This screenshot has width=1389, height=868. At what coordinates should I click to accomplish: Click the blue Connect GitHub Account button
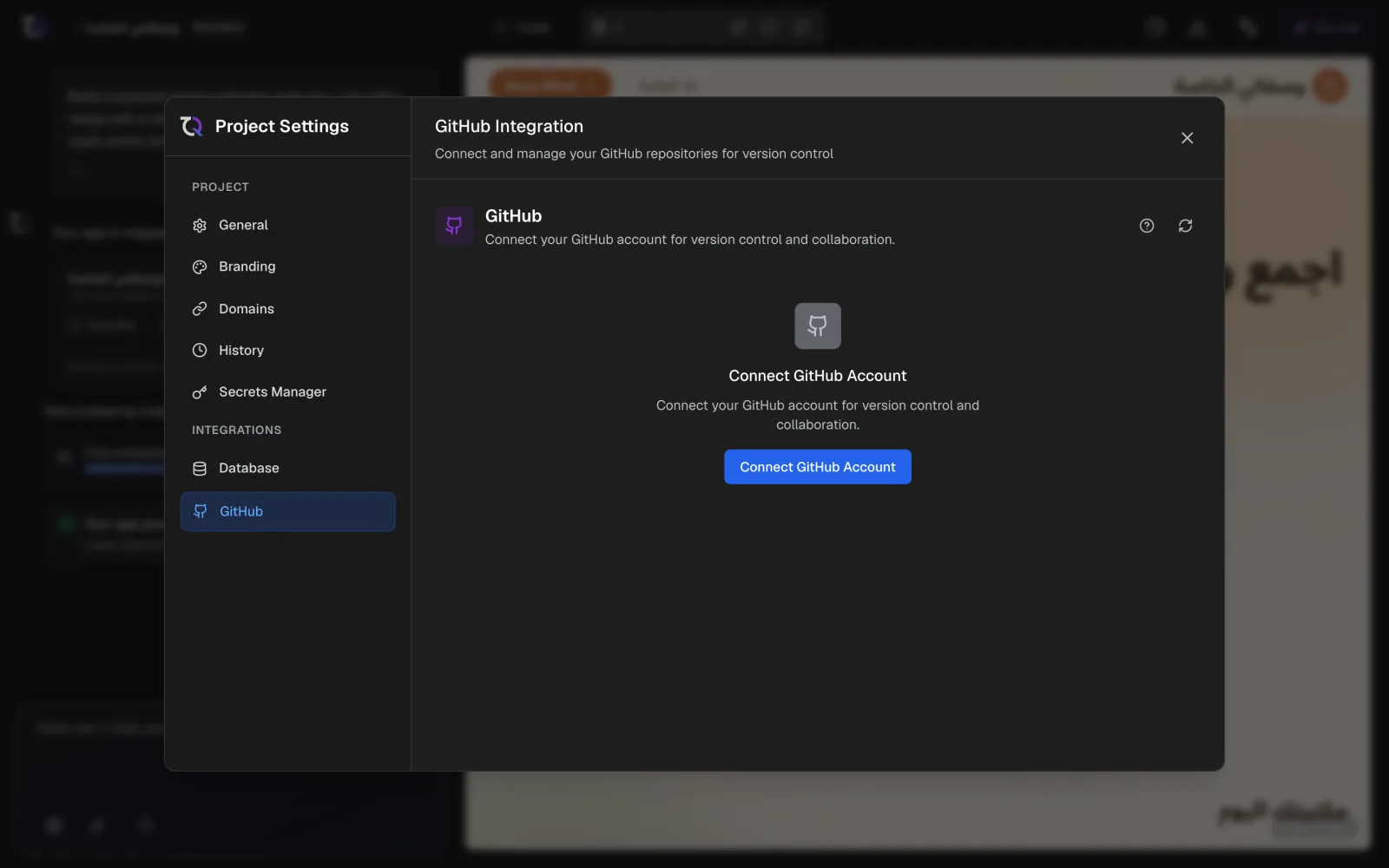817,467
